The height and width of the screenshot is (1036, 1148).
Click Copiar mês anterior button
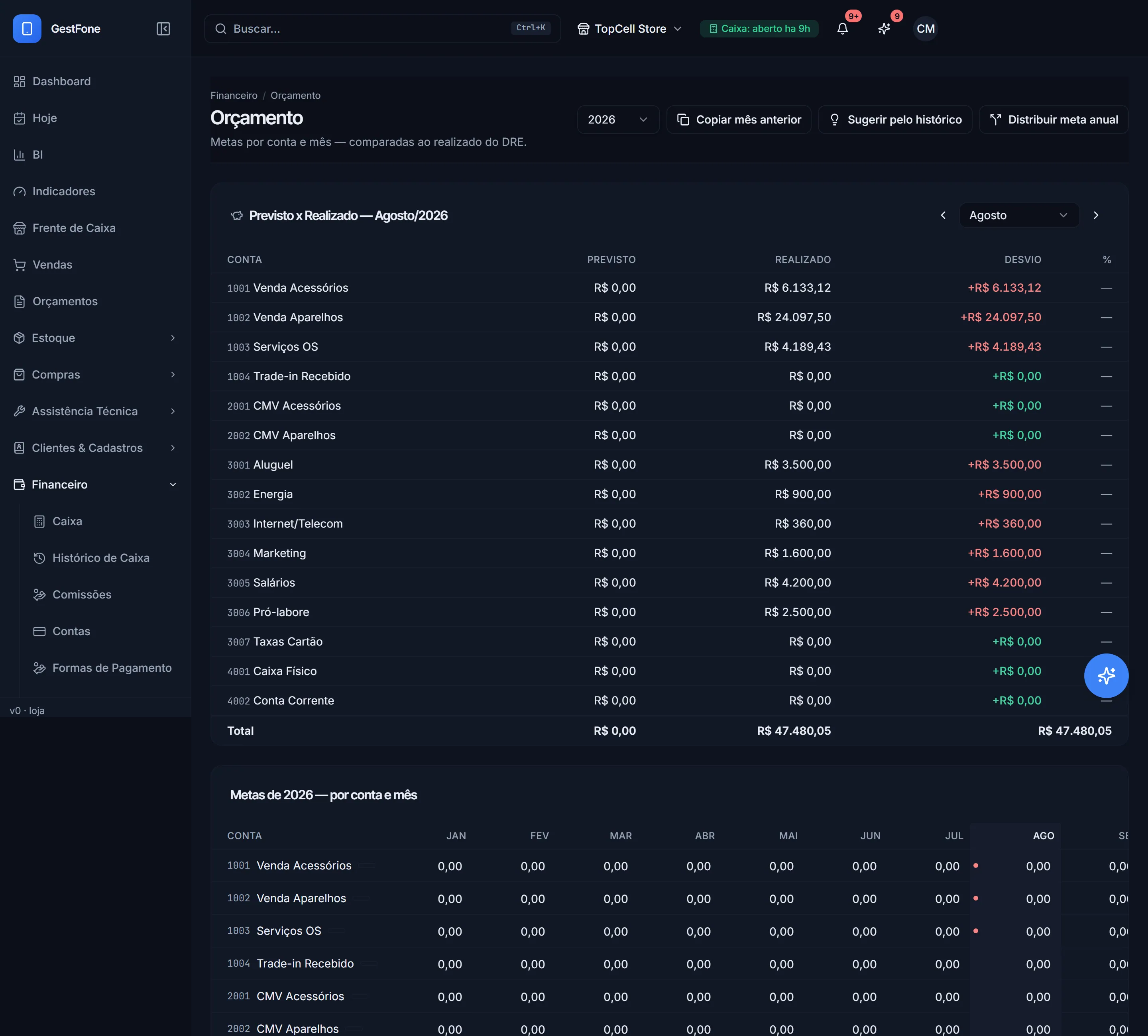739,120
